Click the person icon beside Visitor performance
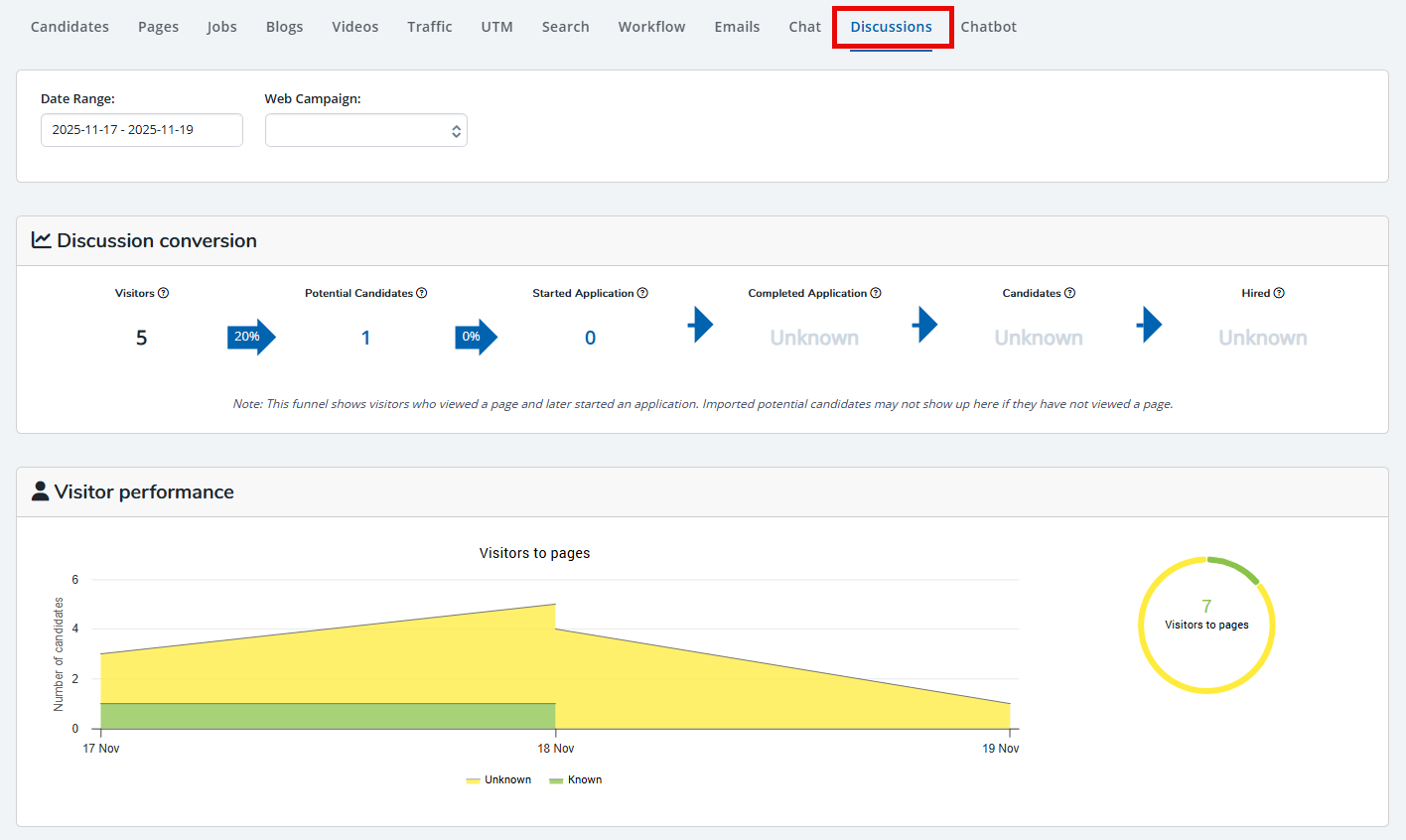1406x840 pixels. 40,490
